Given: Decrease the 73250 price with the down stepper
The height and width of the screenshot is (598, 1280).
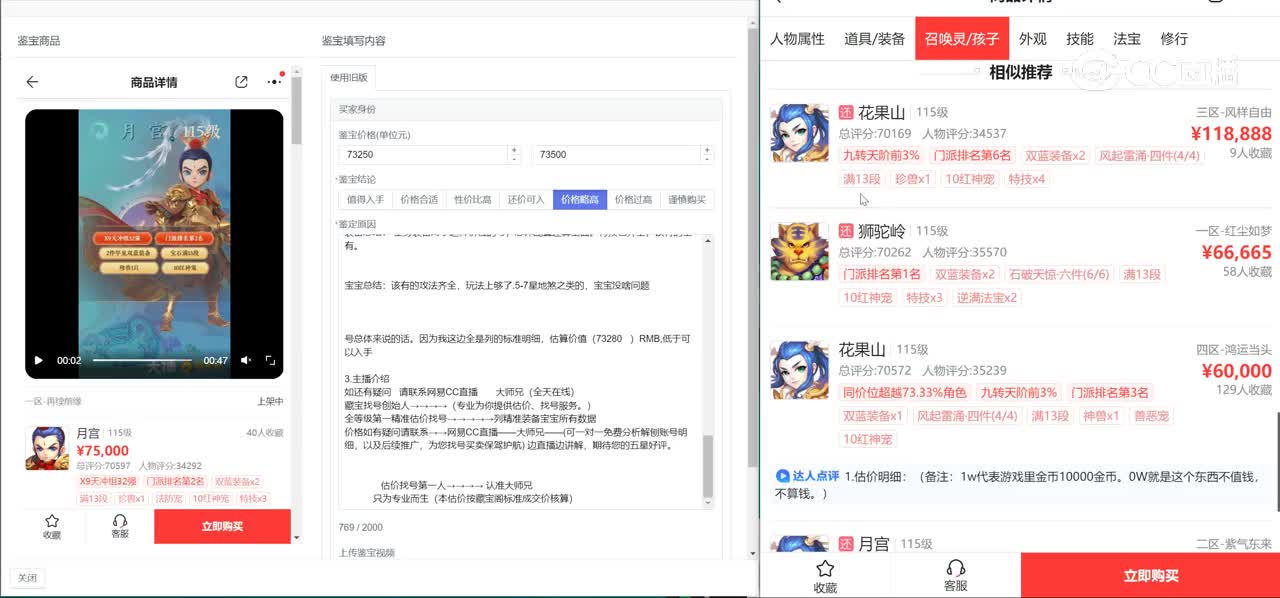Looking at the screenshot, I should [514, 159].
